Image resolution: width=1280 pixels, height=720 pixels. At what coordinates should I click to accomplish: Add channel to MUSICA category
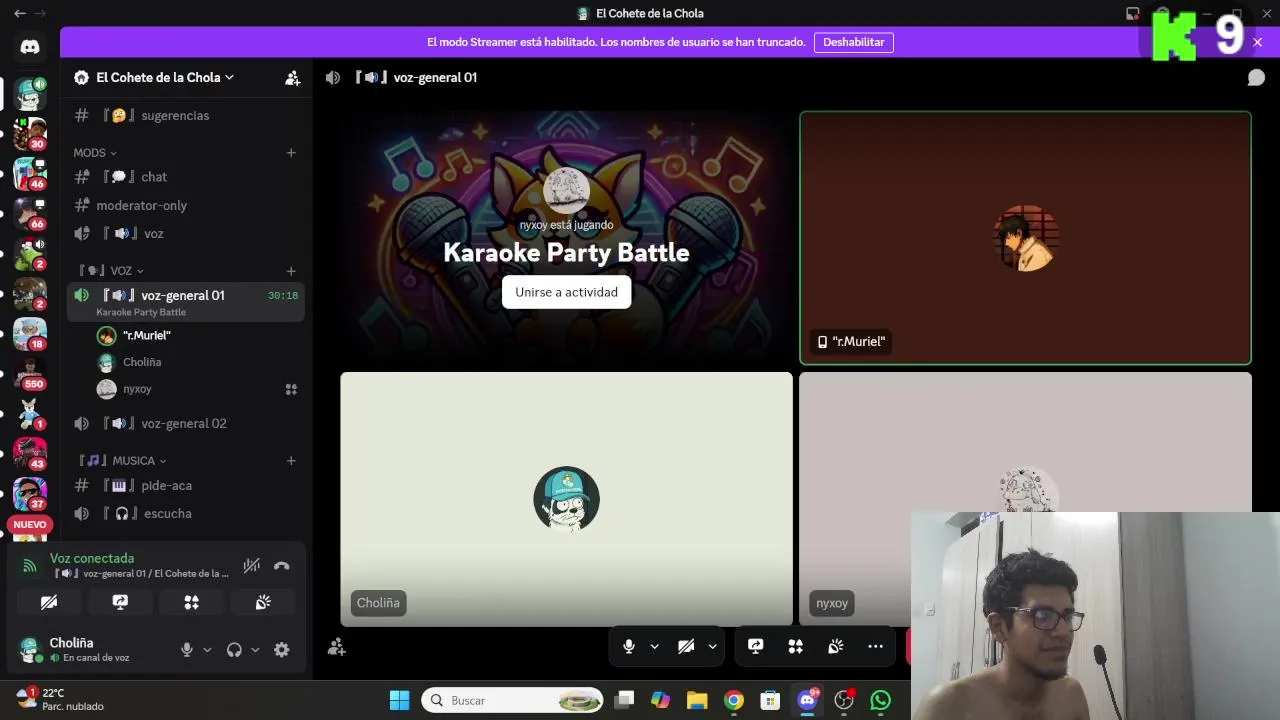coord(291,461)
